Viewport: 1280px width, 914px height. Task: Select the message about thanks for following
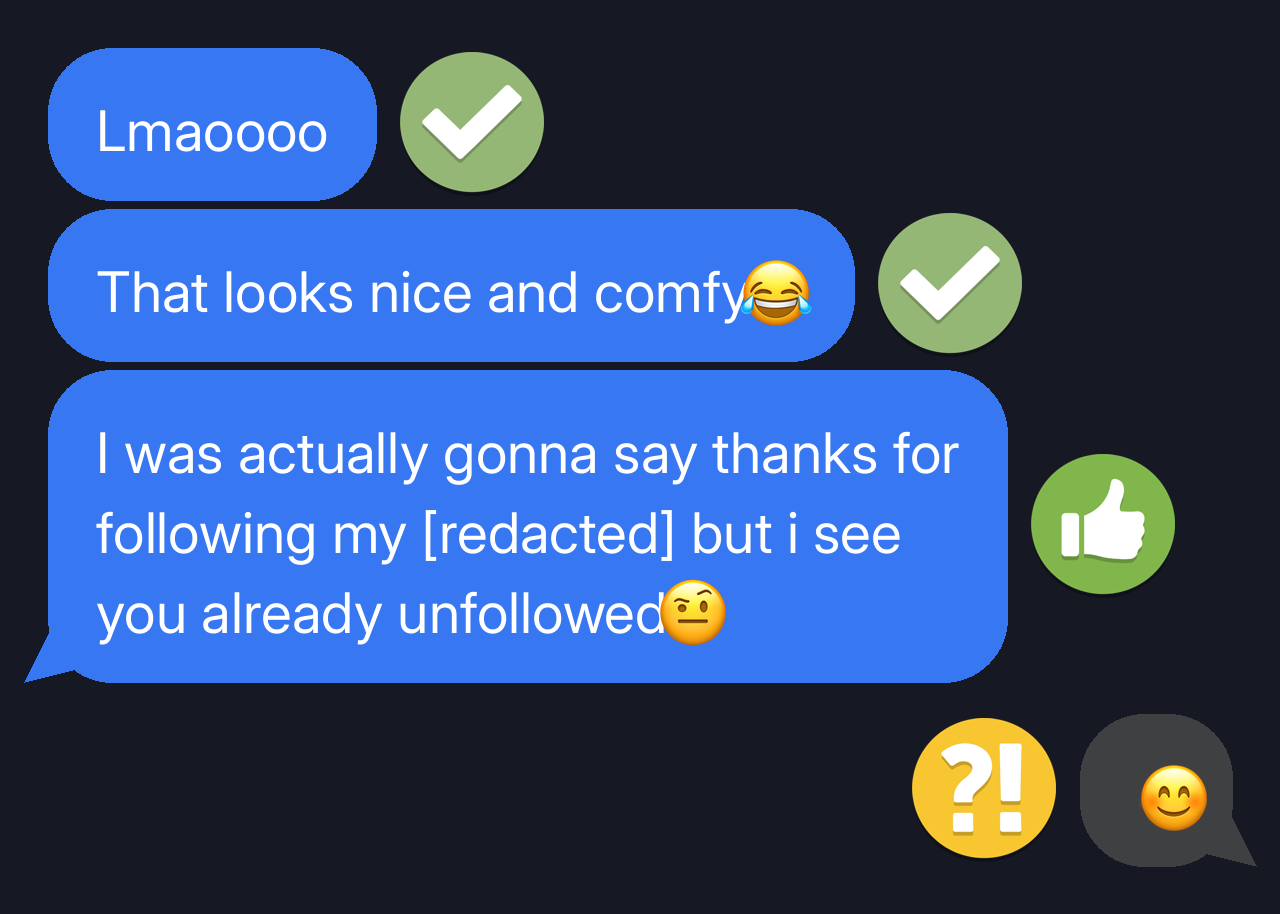pyautogui.click(x=528, y=526)
